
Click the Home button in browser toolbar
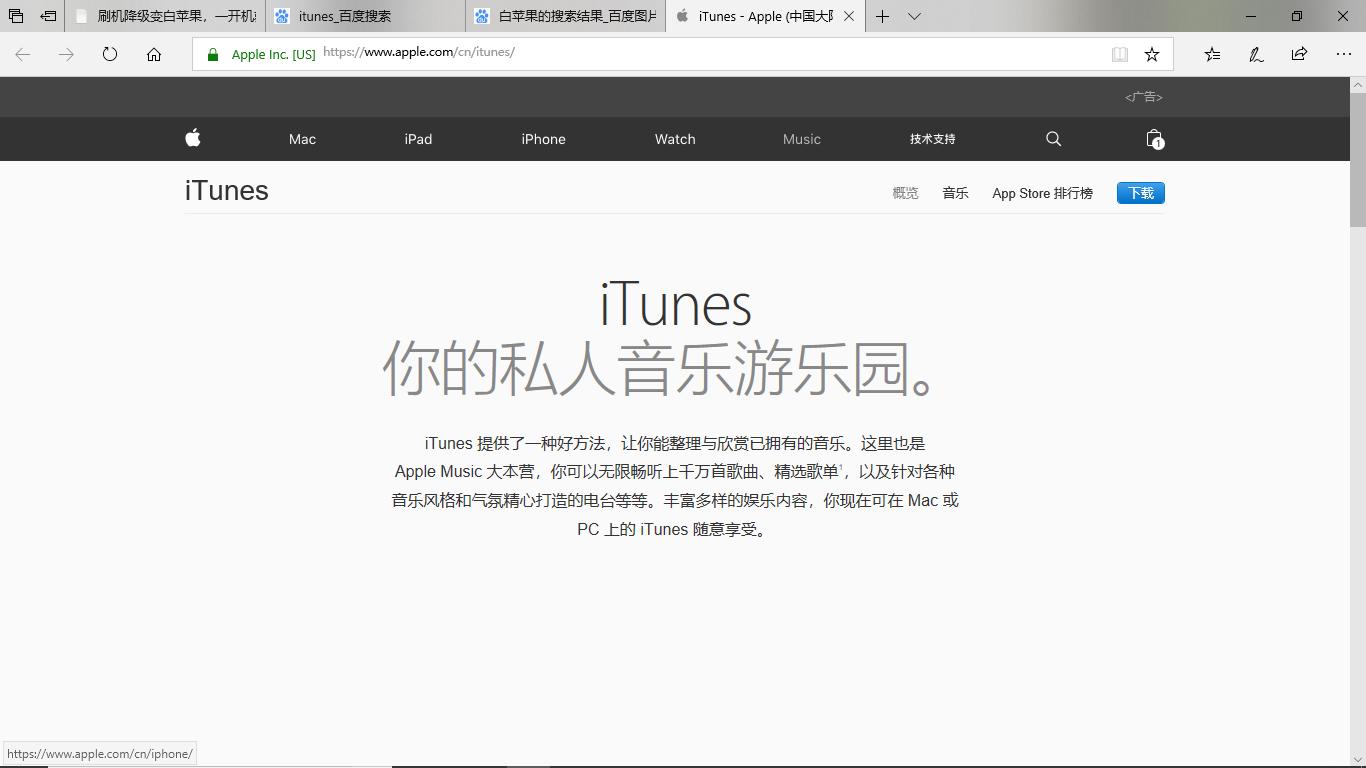click(153, 54)
